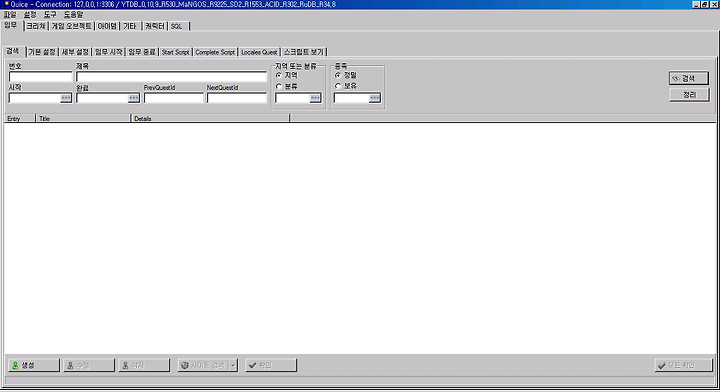The image size is (720, 392).
Task: Open the browse dots button in the rightmost filter group
Action: 374,98
